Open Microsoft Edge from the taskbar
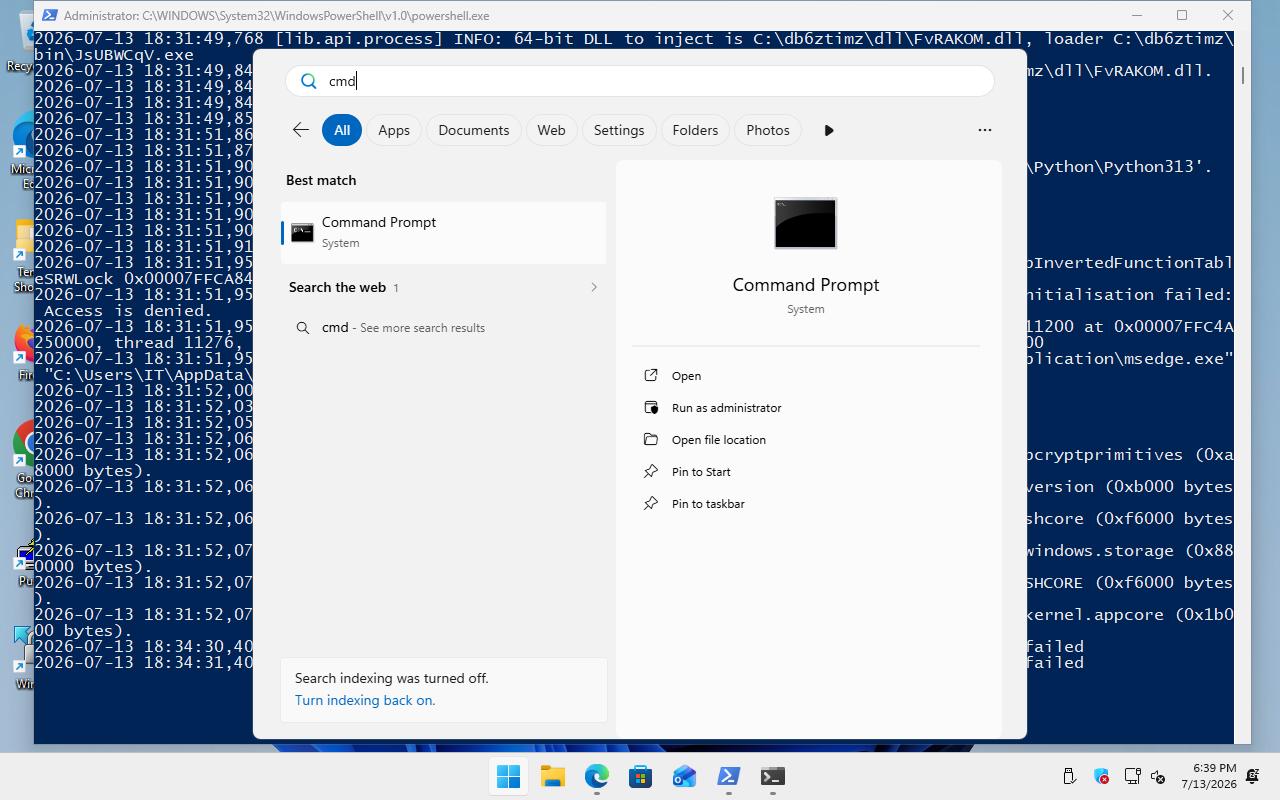The height and width of the screenshot is (800, 1280). tap(597, 776)
